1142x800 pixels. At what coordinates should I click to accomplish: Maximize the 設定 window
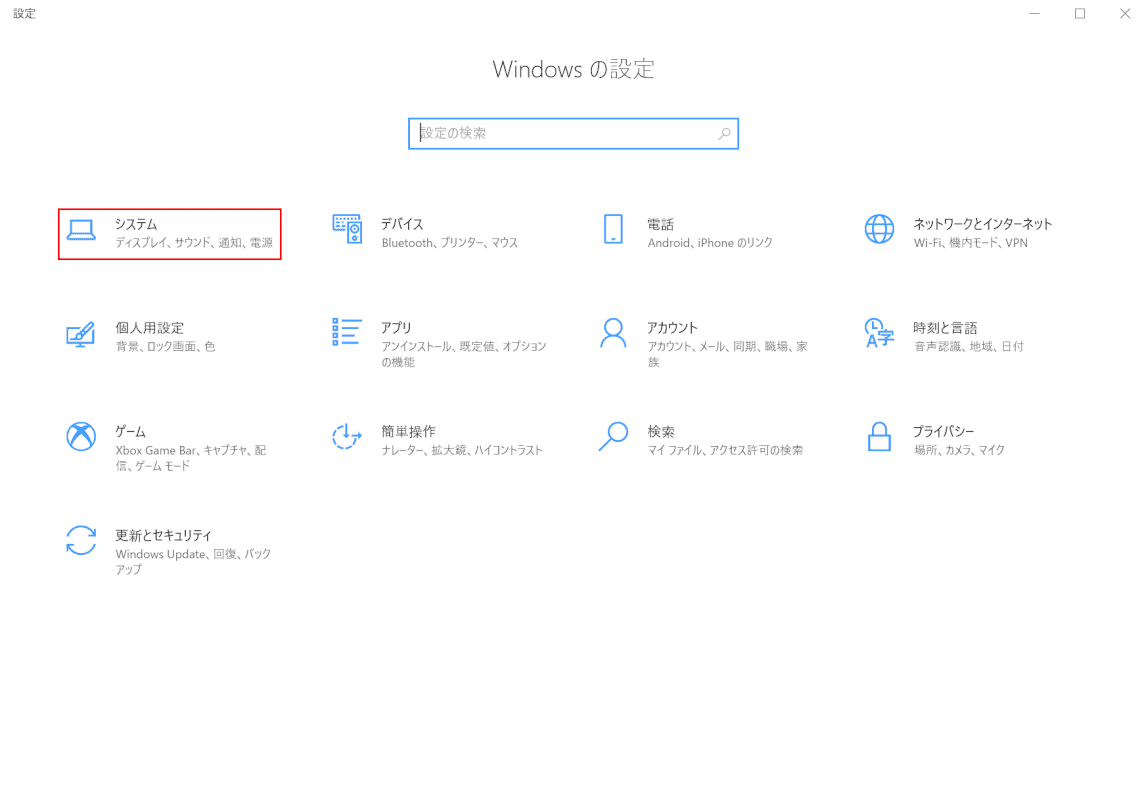click(x=1079, y=13)
